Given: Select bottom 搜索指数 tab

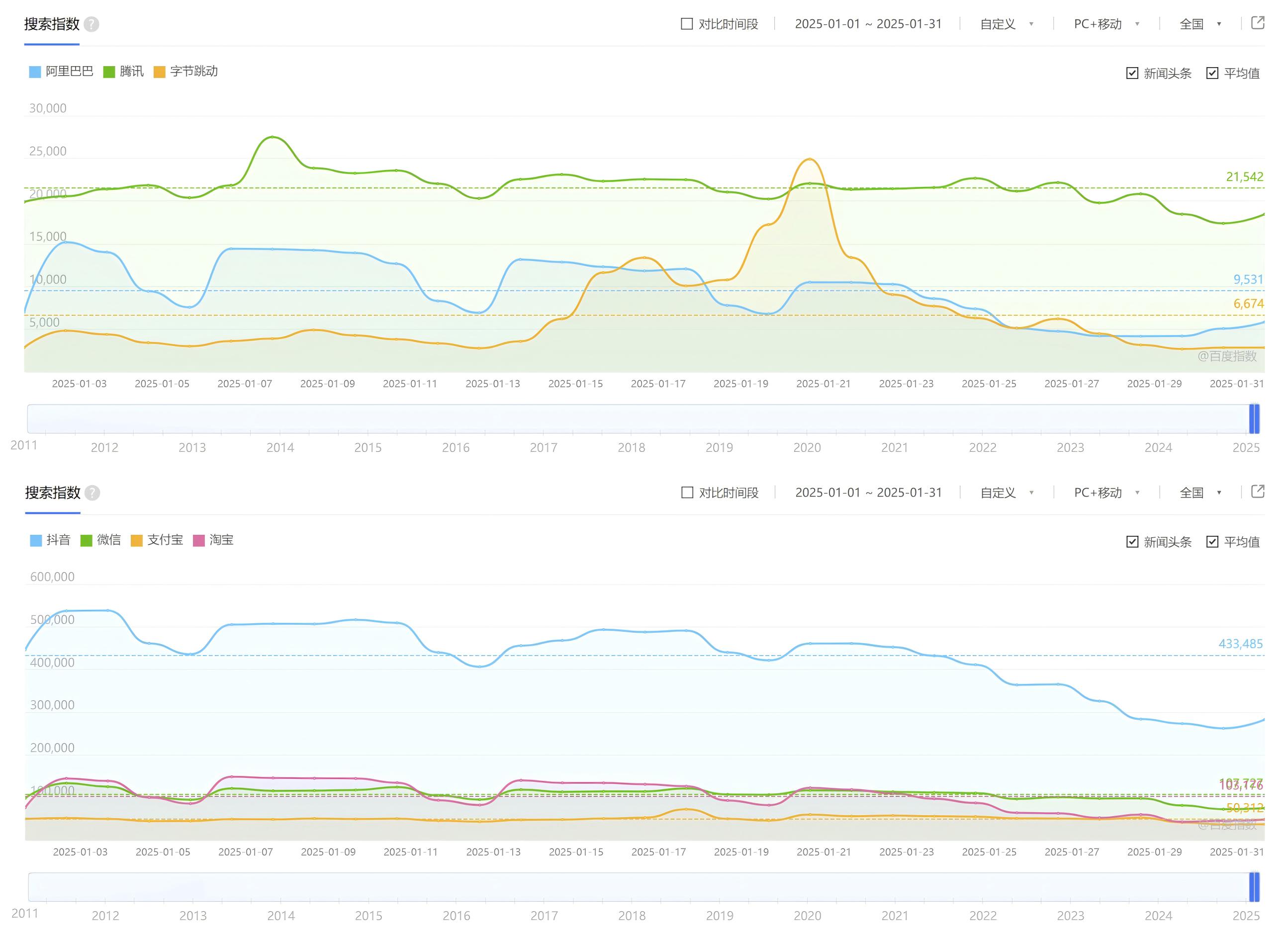Looking at the screenshot, I should pyautogui.click(x=53, y=493).
